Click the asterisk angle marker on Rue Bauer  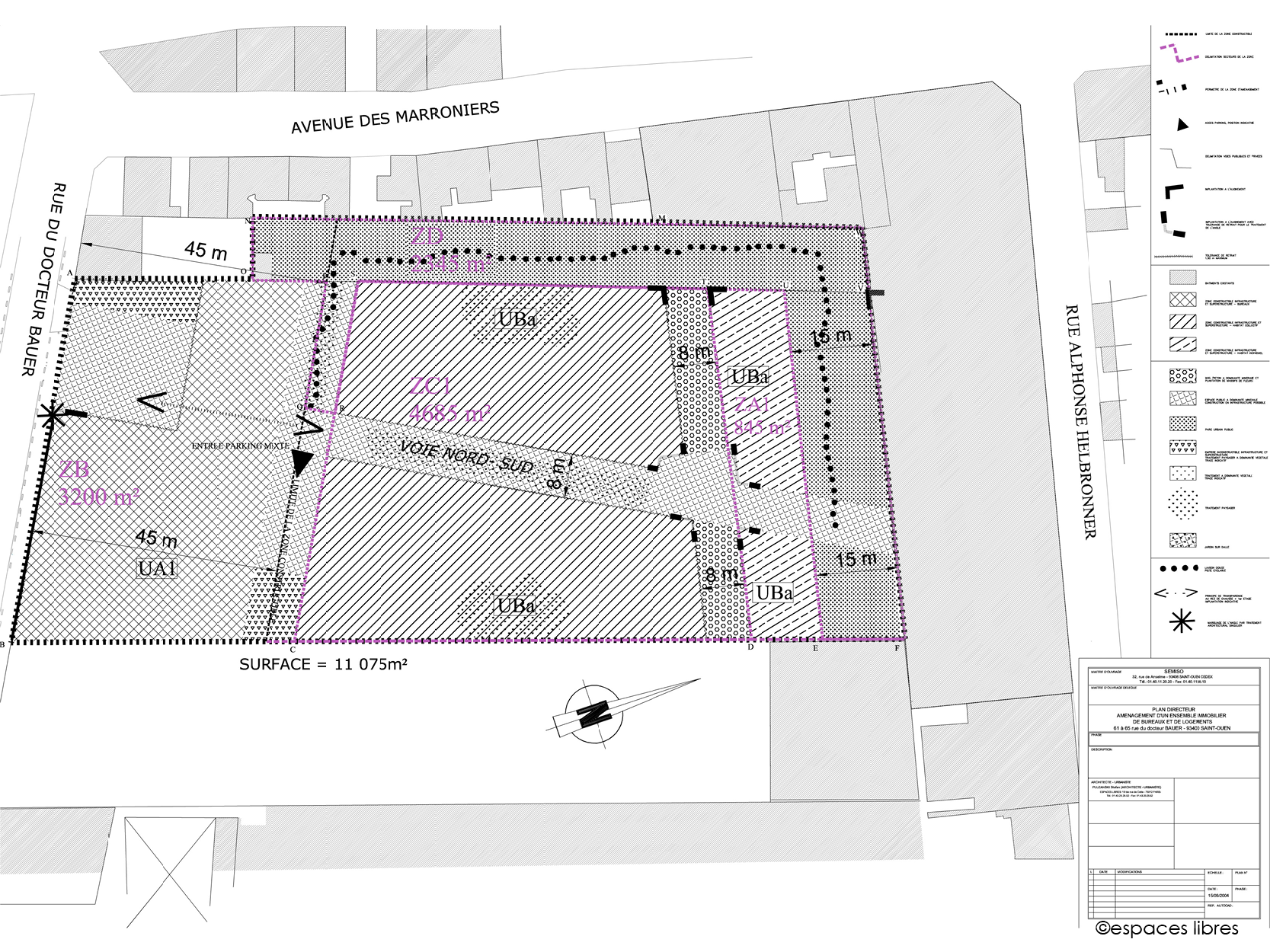click(x=51, y=416)
